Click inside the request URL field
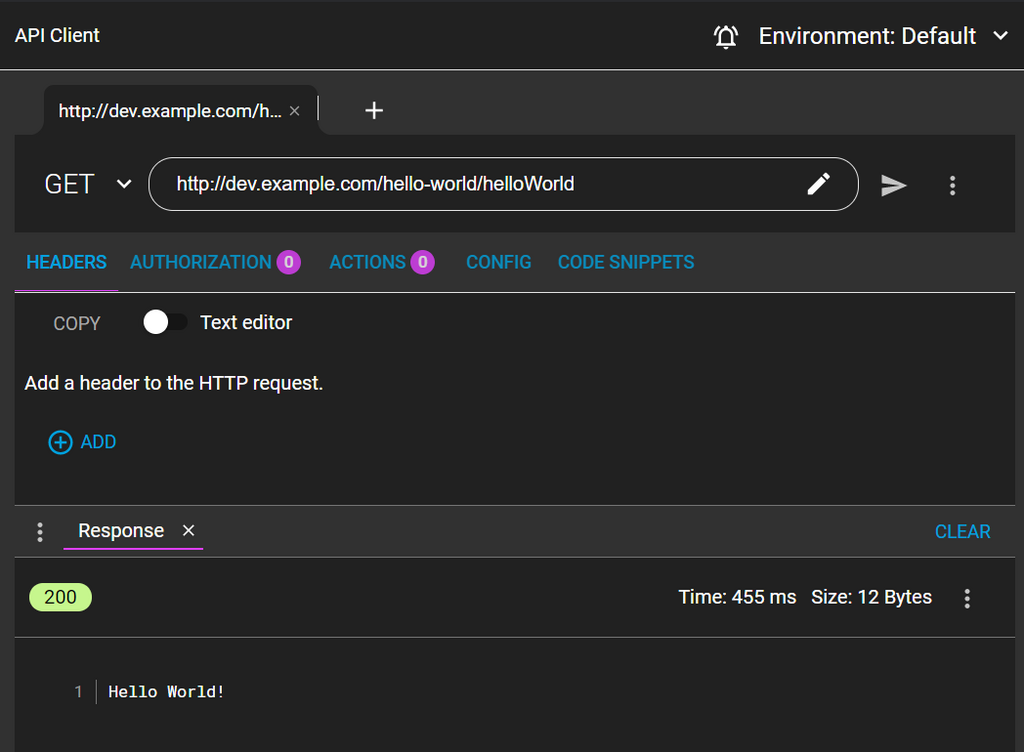The height and width of the screenshot is (752, 1024). click(450, 183)
